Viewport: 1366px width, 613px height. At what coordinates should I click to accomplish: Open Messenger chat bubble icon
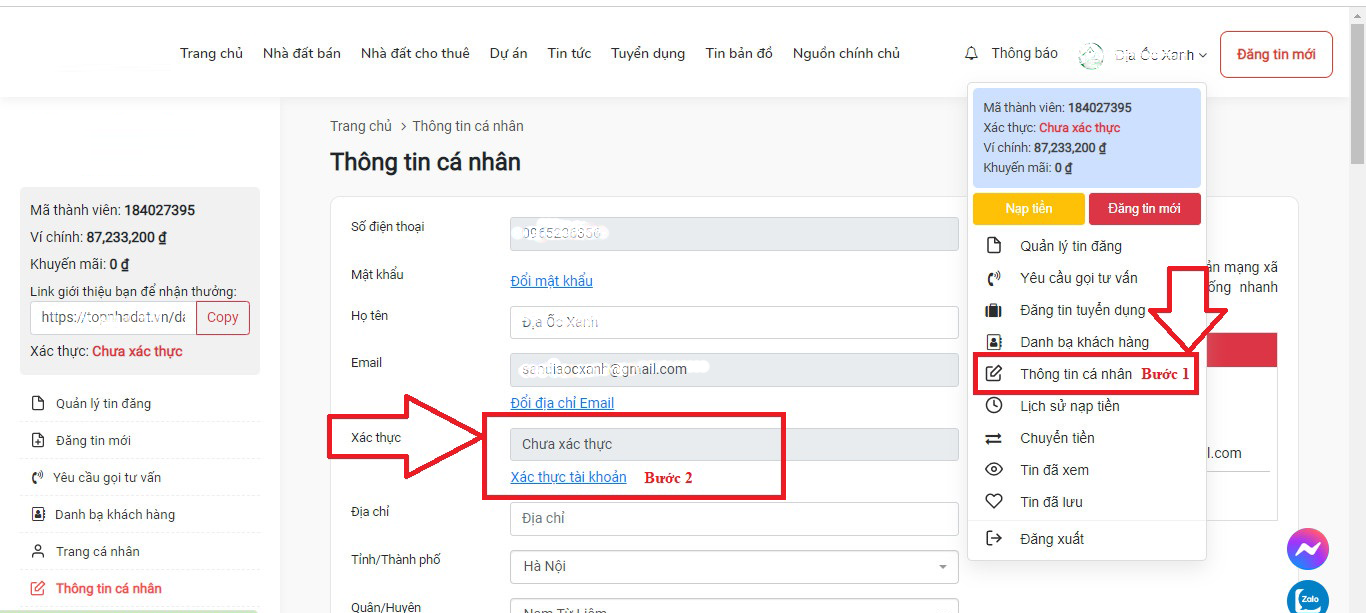coord(1307,549)
